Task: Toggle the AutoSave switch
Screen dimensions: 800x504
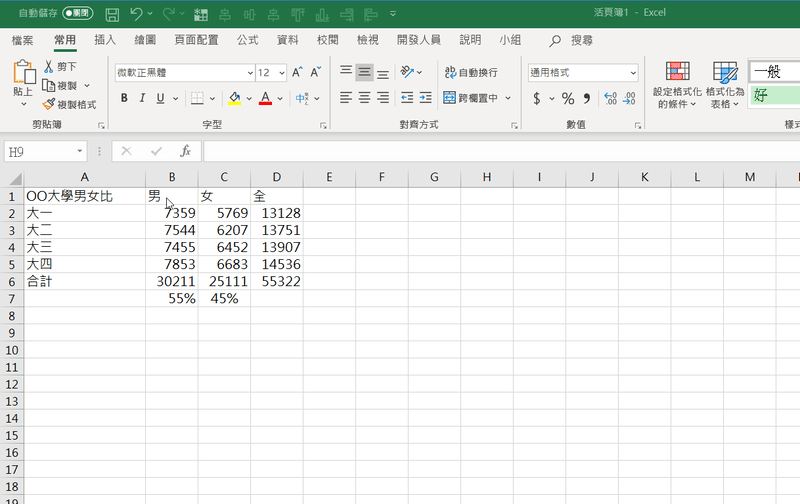Action: coord(78,13)
